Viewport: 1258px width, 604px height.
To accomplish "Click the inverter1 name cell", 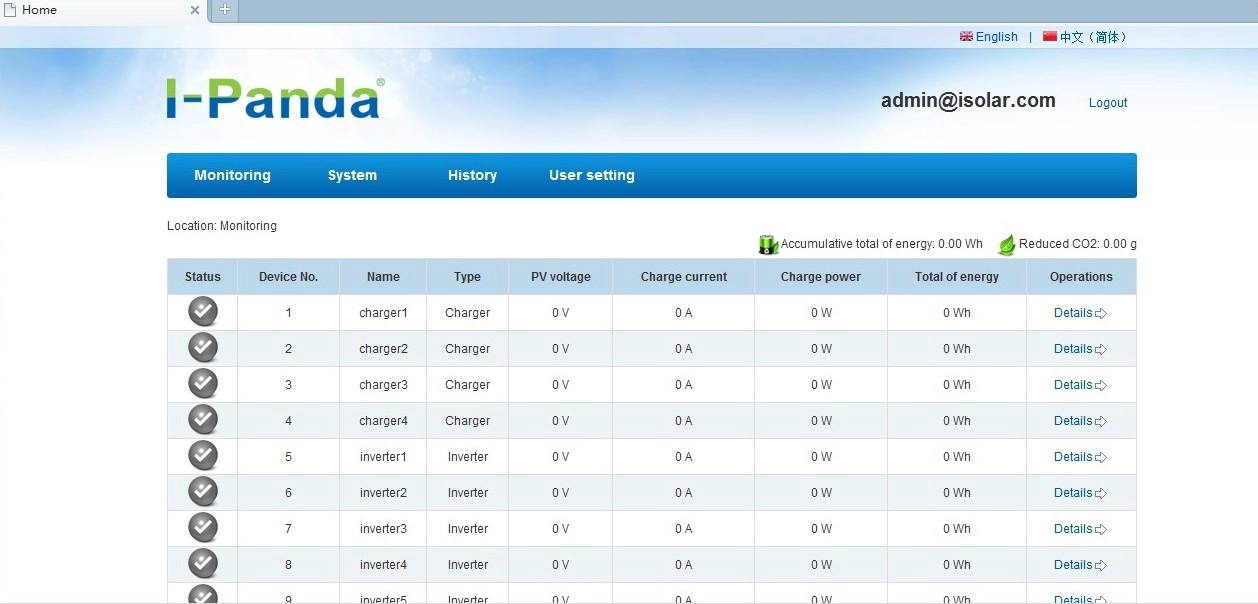I will (x=383, y=457).
